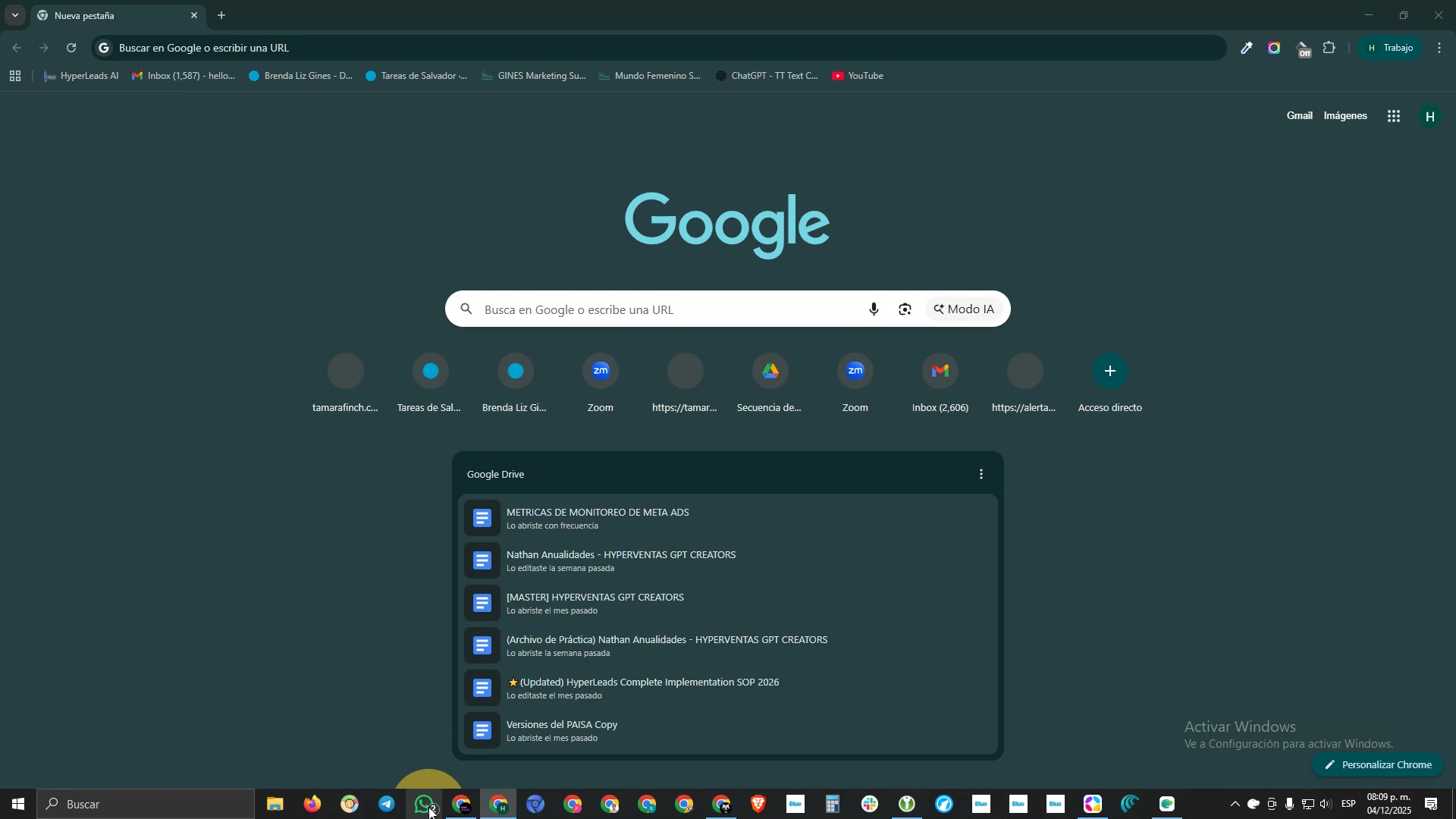The image size is (1456, 819).
Task: Click the Google search input field
Action: click(x=667, y=309)
